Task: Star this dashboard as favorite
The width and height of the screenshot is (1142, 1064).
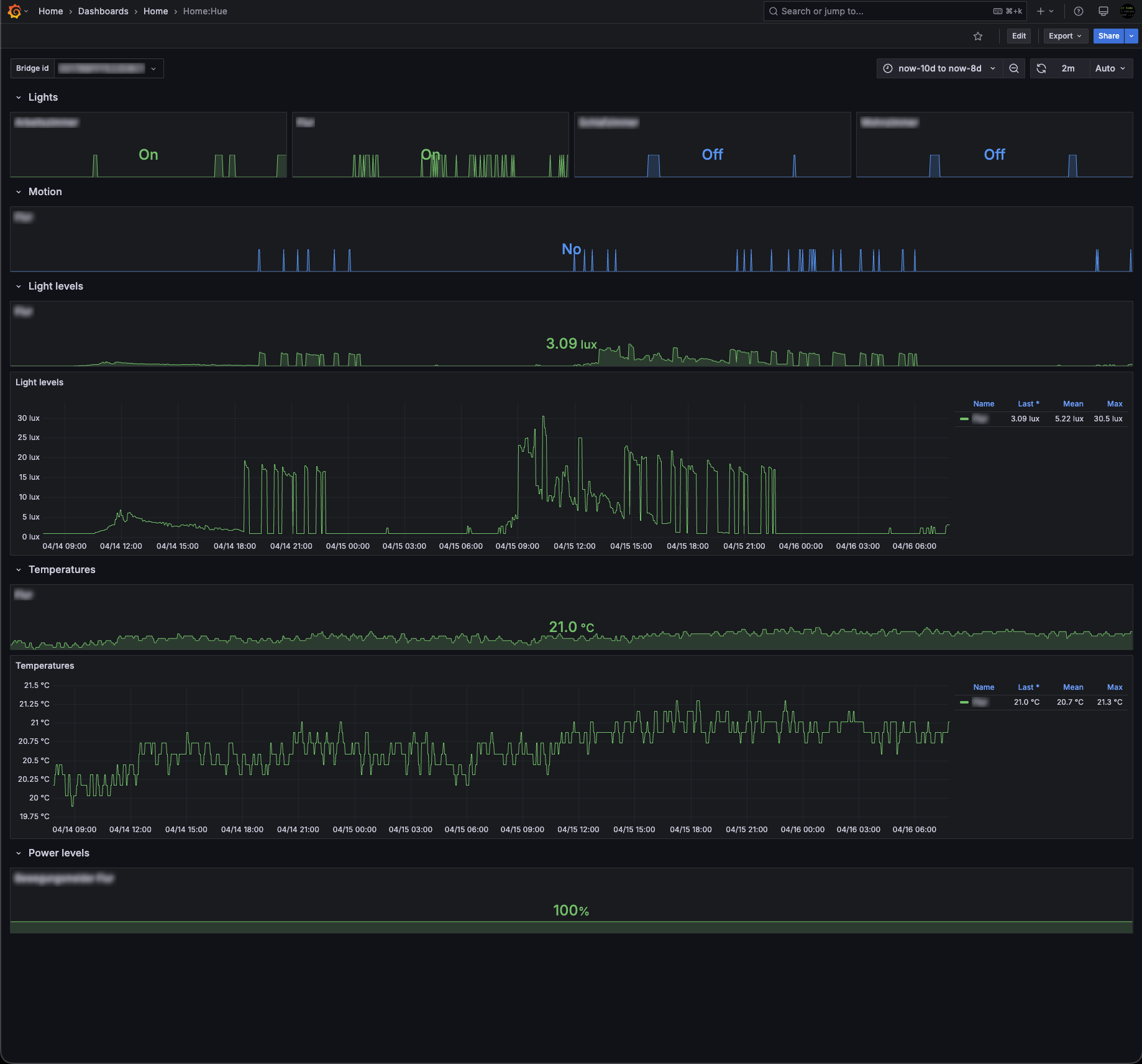Action: pos(978,36)
